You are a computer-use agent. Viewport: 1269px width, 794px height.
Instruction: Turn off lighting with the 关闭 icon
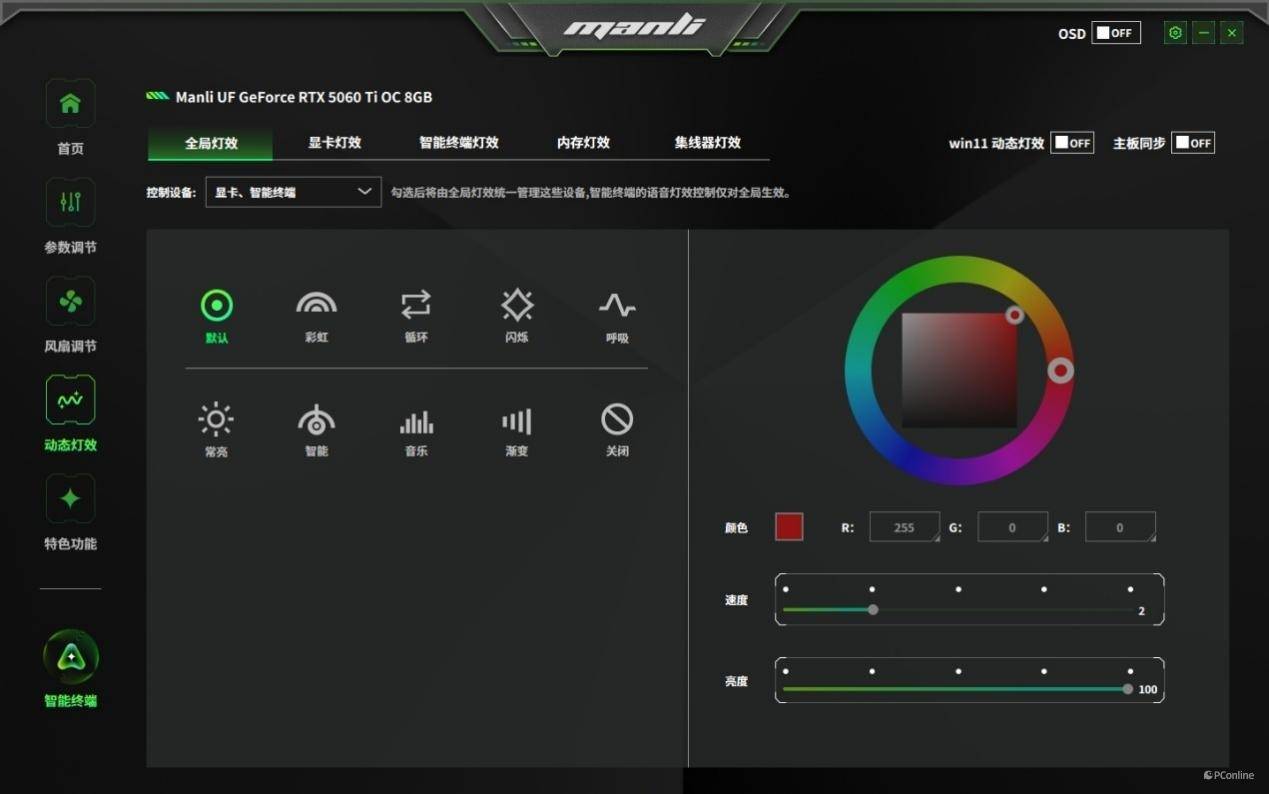coord(617,430)
